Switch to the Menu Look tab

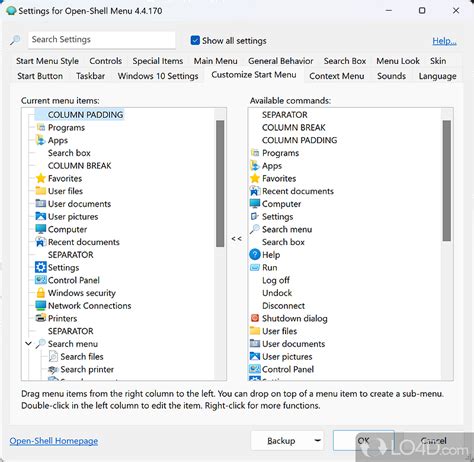coord(398,61)
